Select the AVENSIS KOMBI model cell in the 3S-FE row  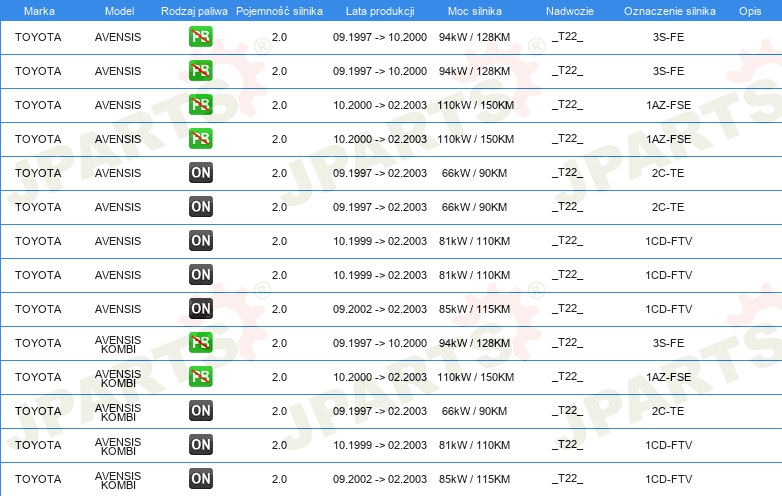click(x=118, y=344)
